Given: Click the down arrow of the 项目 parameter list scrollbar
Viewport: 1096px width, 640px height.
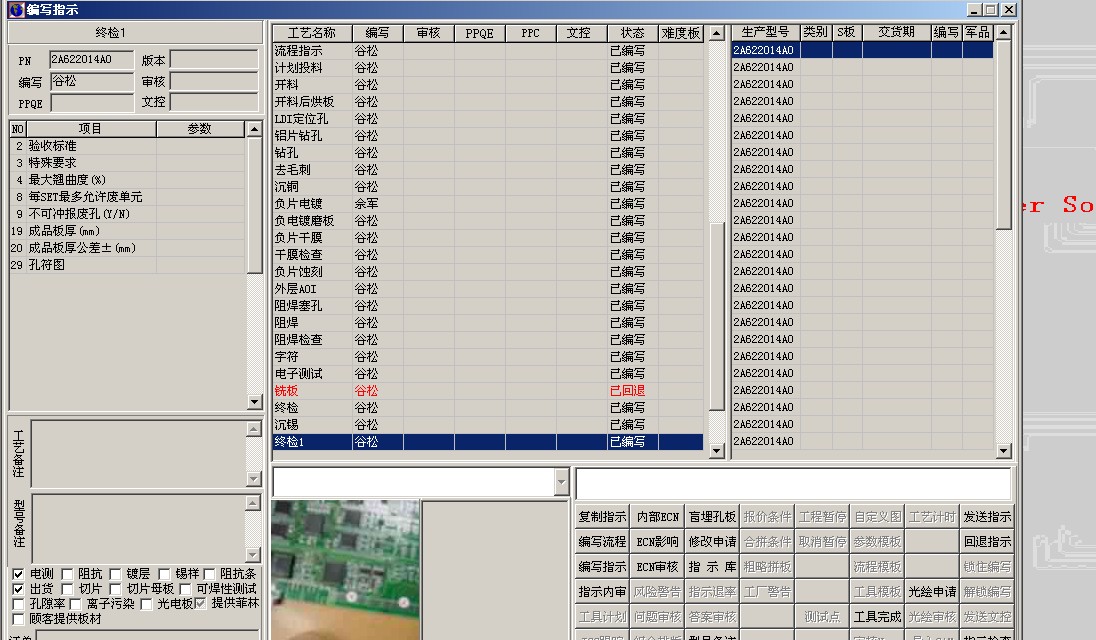Looking at the screenshot, I should click(x=254, y=402).
